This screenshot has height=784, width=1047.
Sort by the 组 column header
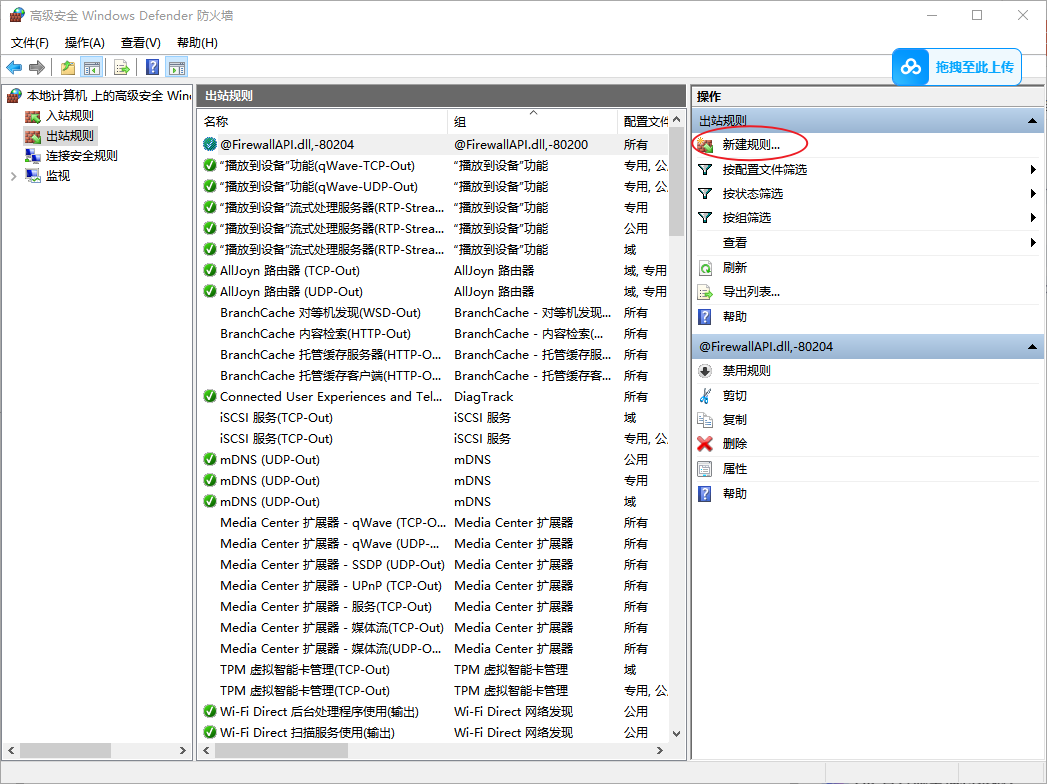pyautogui.click(x=532, y=122)
